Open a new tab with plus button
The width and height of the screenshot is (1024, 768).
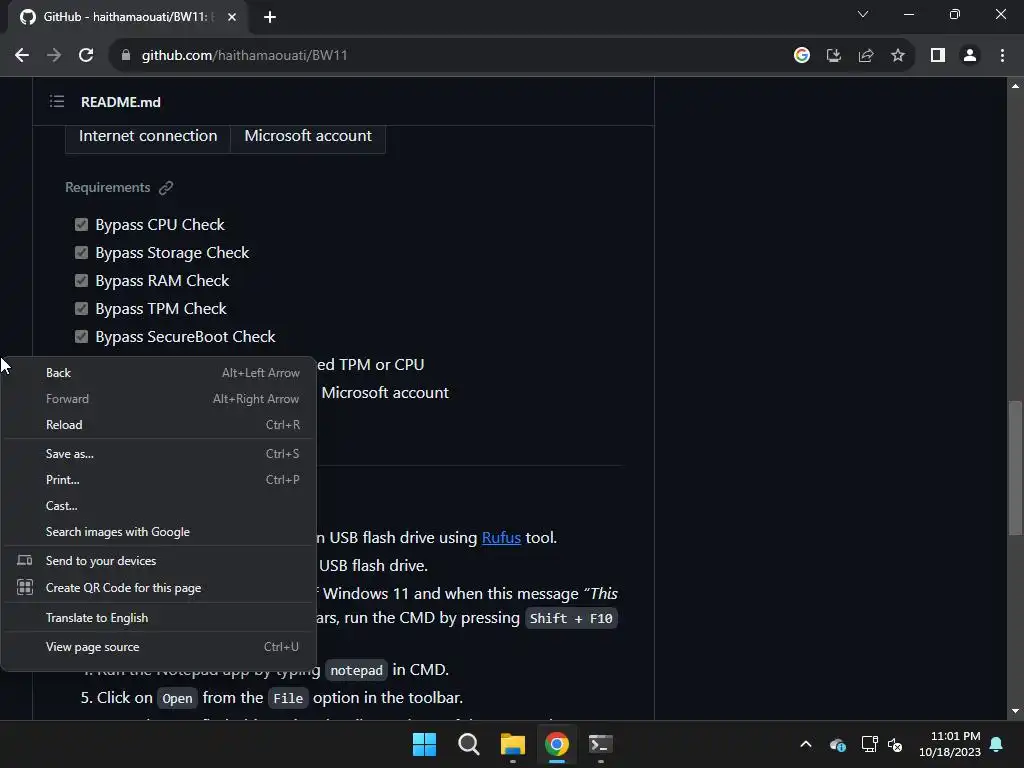pos(270,17)
